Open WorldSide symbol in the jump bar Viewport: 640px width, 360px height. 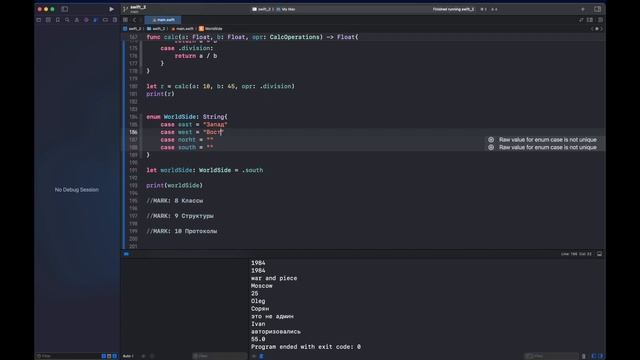point(211,29)
